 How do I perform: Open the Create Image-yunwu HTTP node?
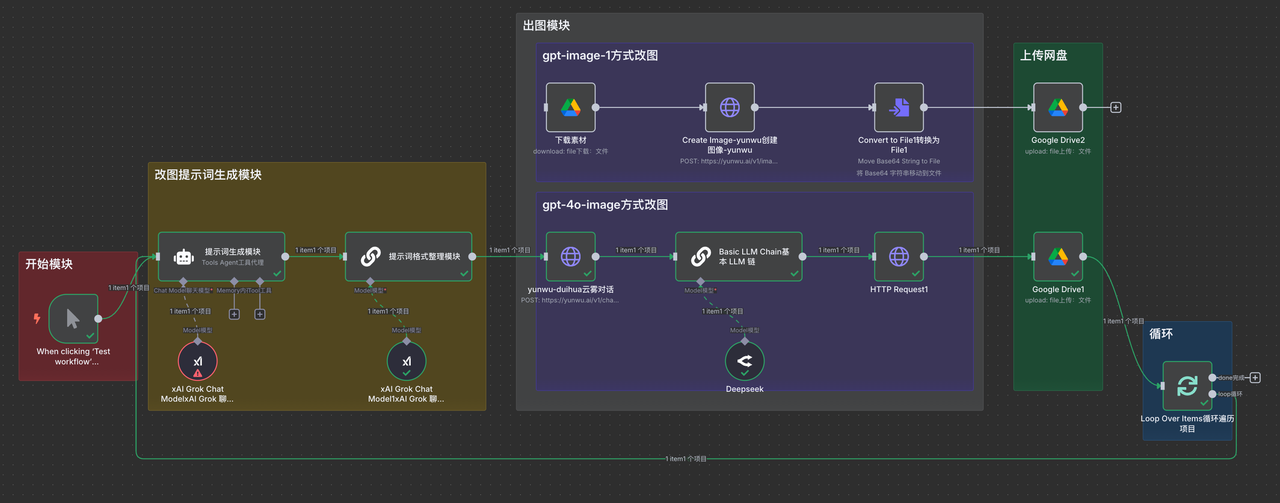point(730,107)
